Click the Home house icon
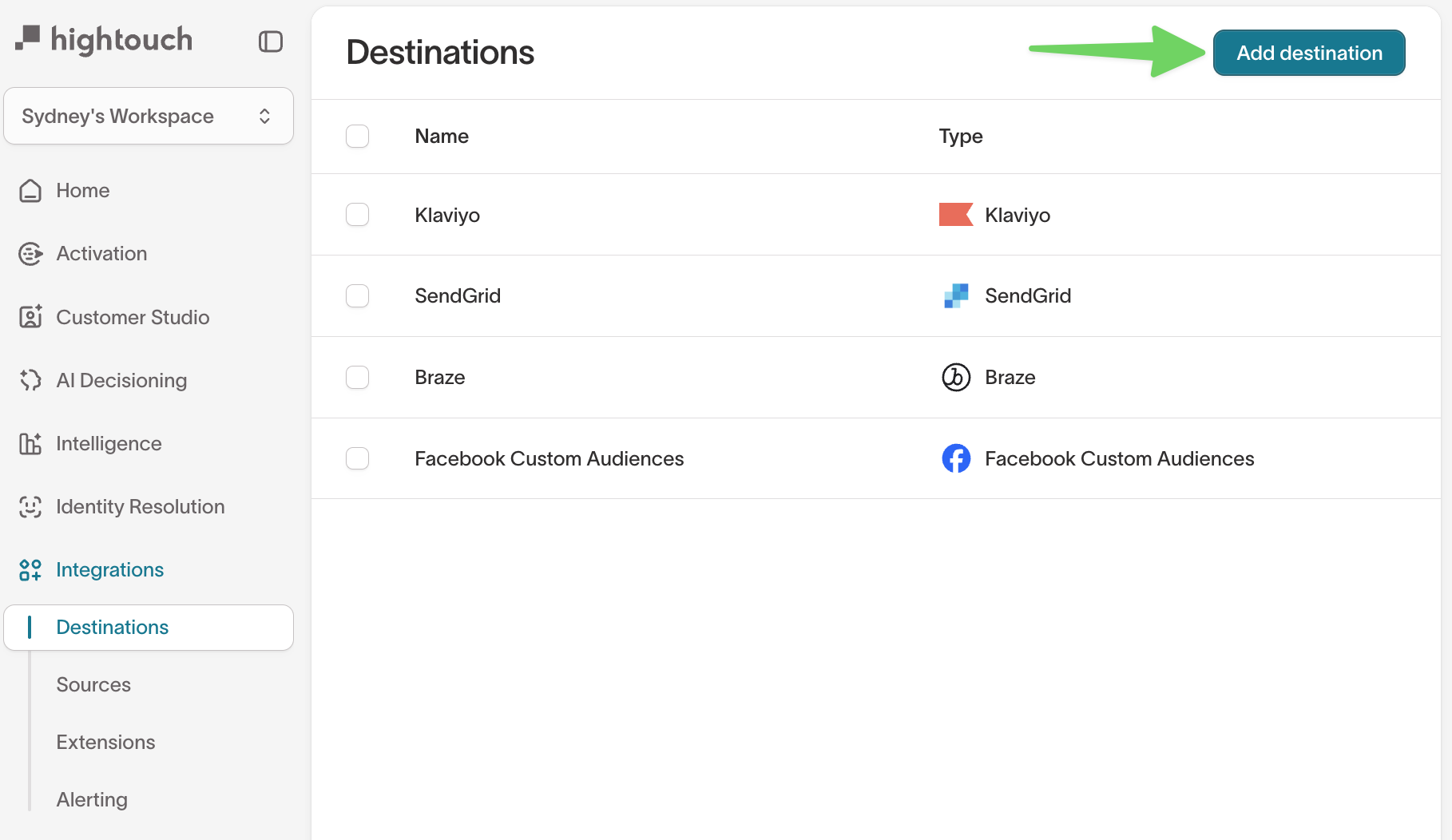1452x840 pixels. coord(30,191)
